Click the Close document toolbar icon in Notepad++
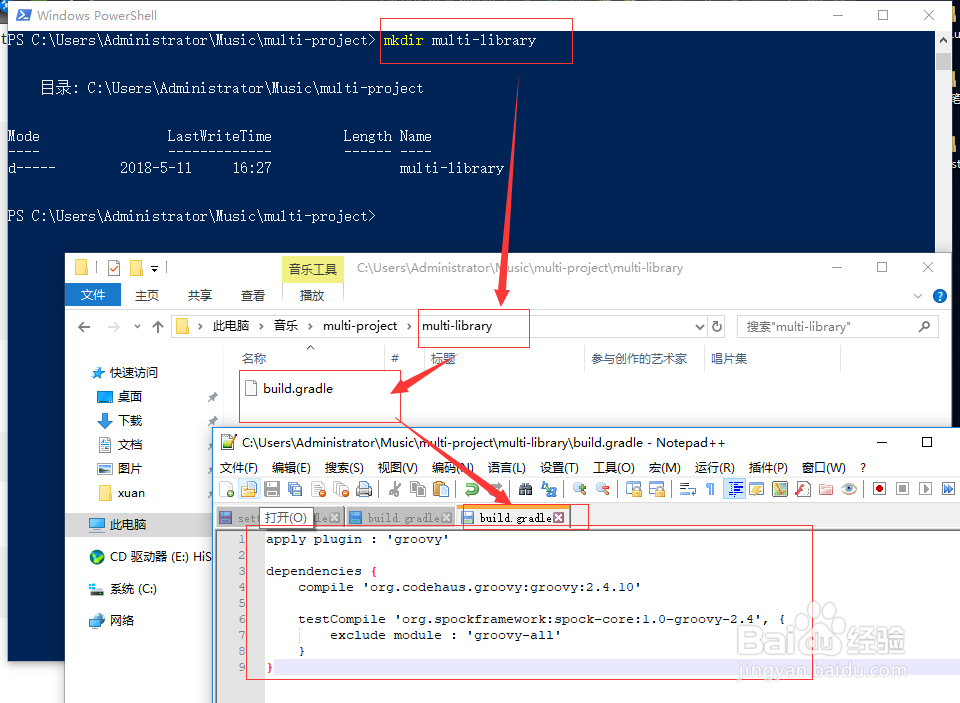 pos(318,489)
